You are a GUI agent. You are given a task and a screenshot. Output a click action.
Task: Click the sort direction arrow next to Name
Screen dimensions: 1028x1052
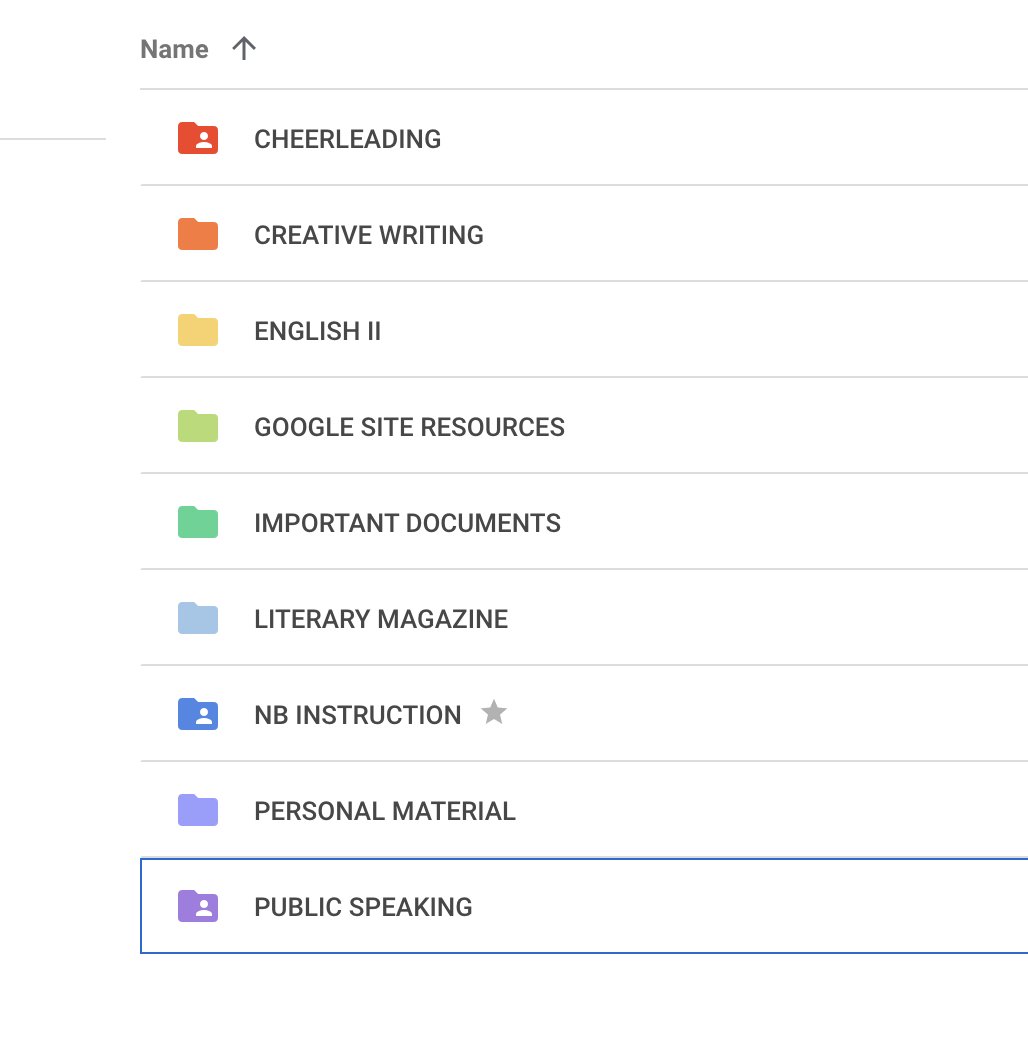[x=242, y=48]
